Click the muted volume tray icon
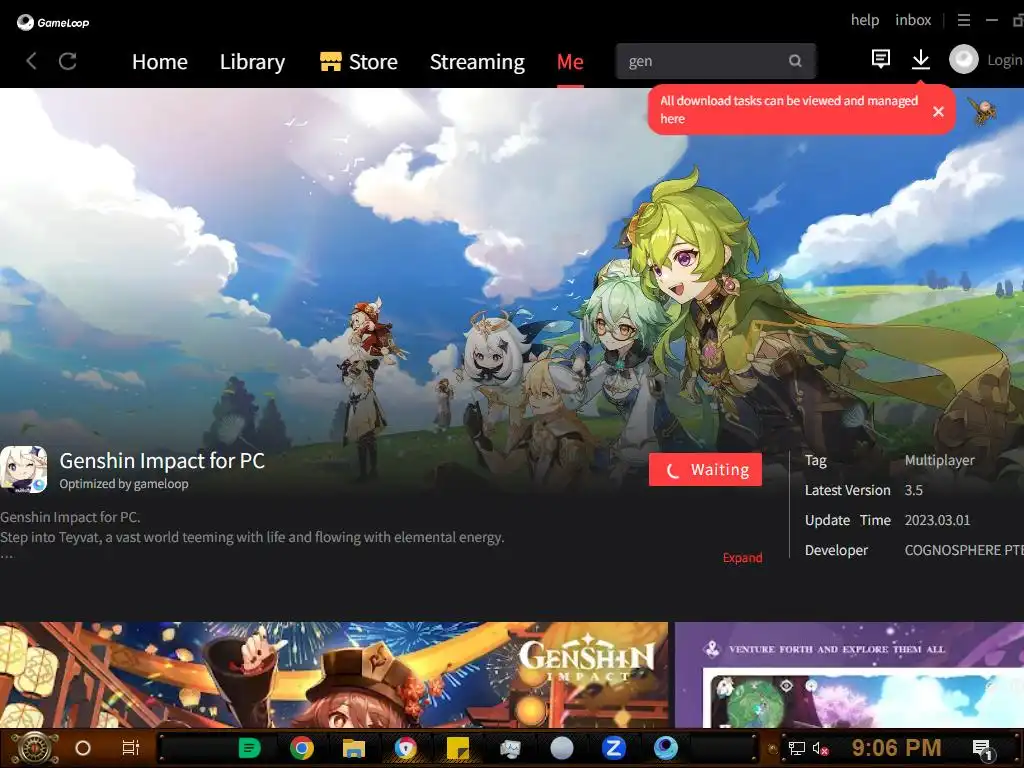 point(820,749)
